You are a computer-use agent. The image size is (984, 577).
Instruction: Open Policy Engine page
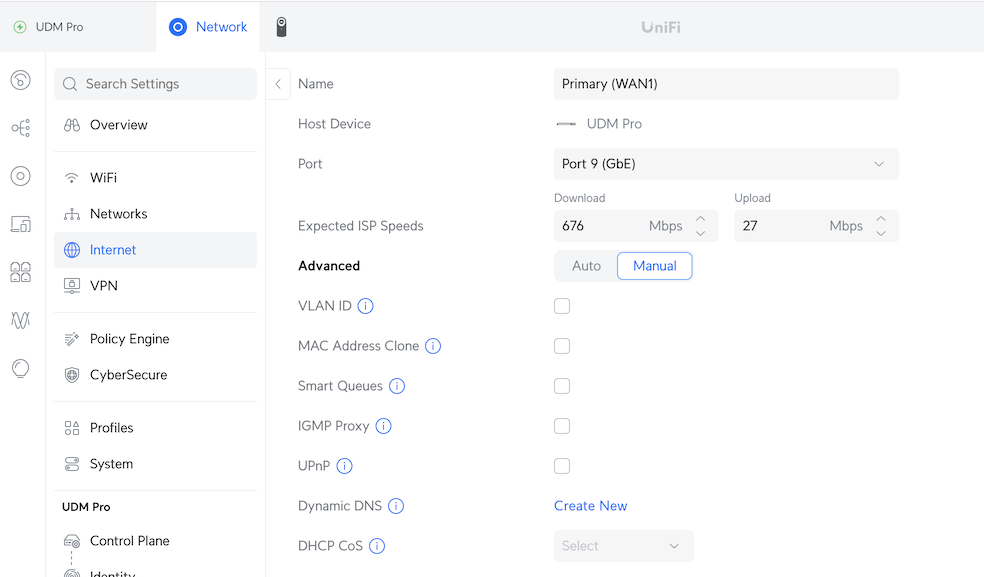coord(156,339)
